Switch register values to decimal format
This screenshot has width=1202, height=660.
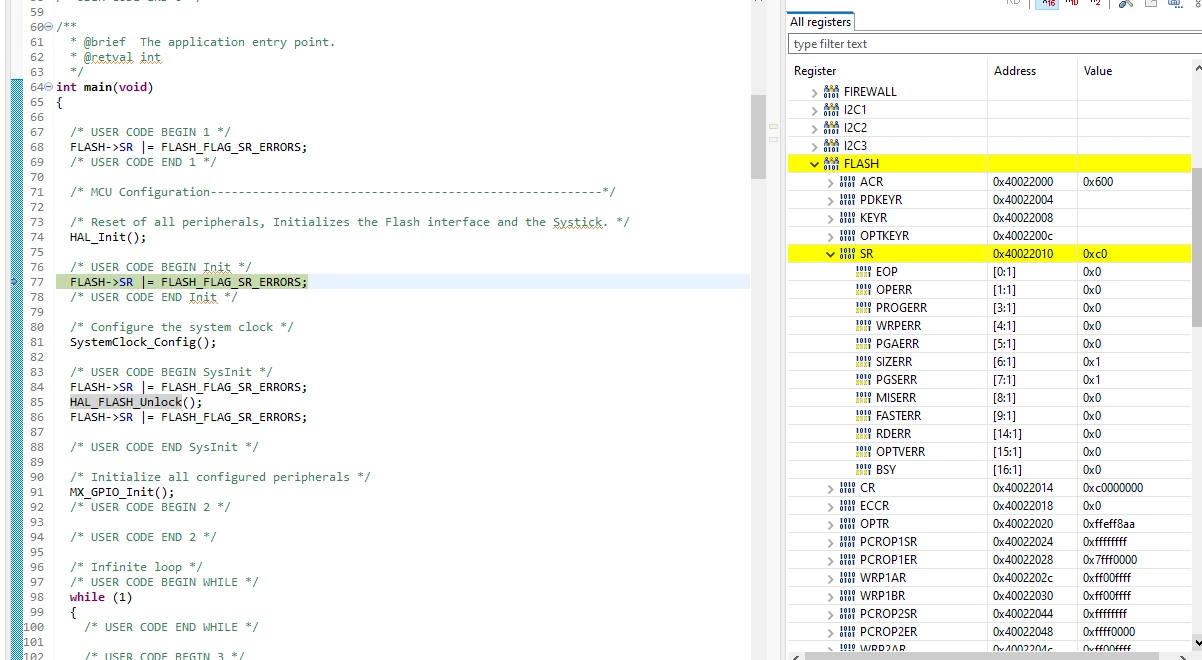(x=1071, y=3)
